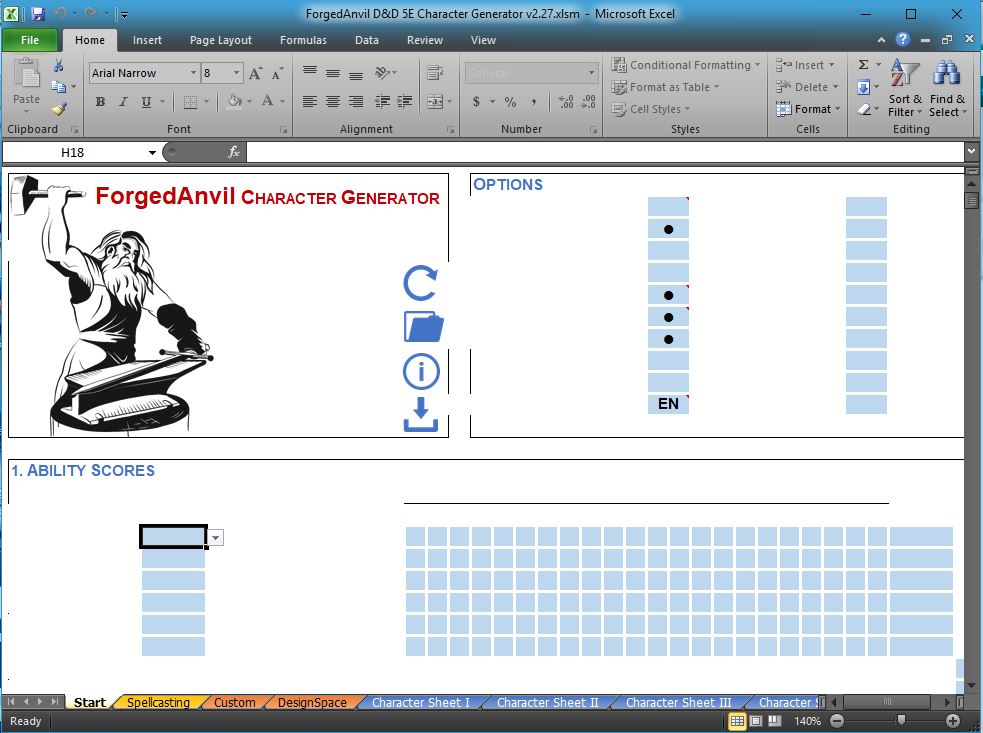This screenshot has width=983, height=733.
Task: Click Zoom Out minus button
Action: pyautogui.click(x=836, y=721)
